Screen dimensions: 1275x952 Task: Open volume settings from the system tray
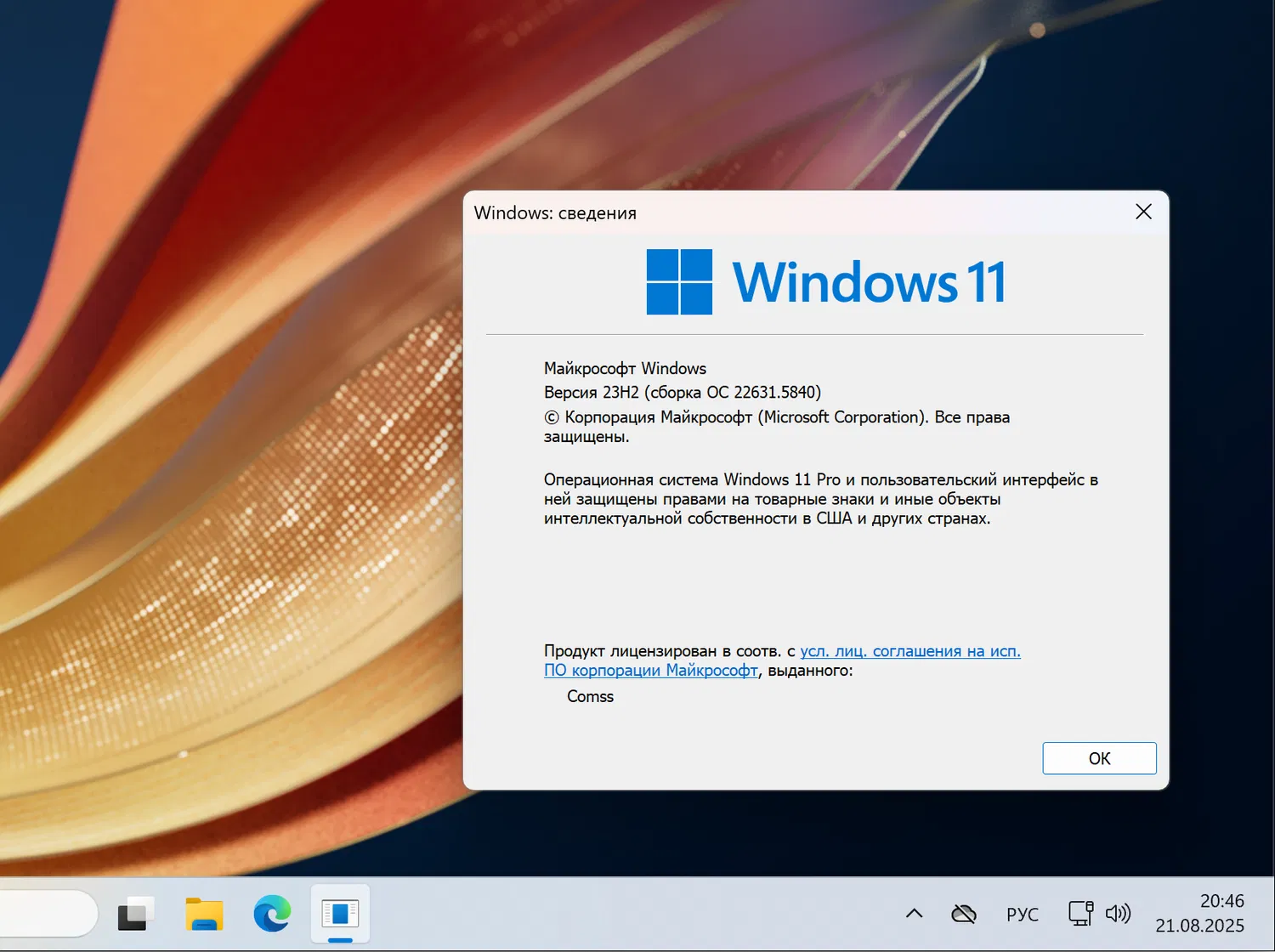click(x=1118, y=914)
